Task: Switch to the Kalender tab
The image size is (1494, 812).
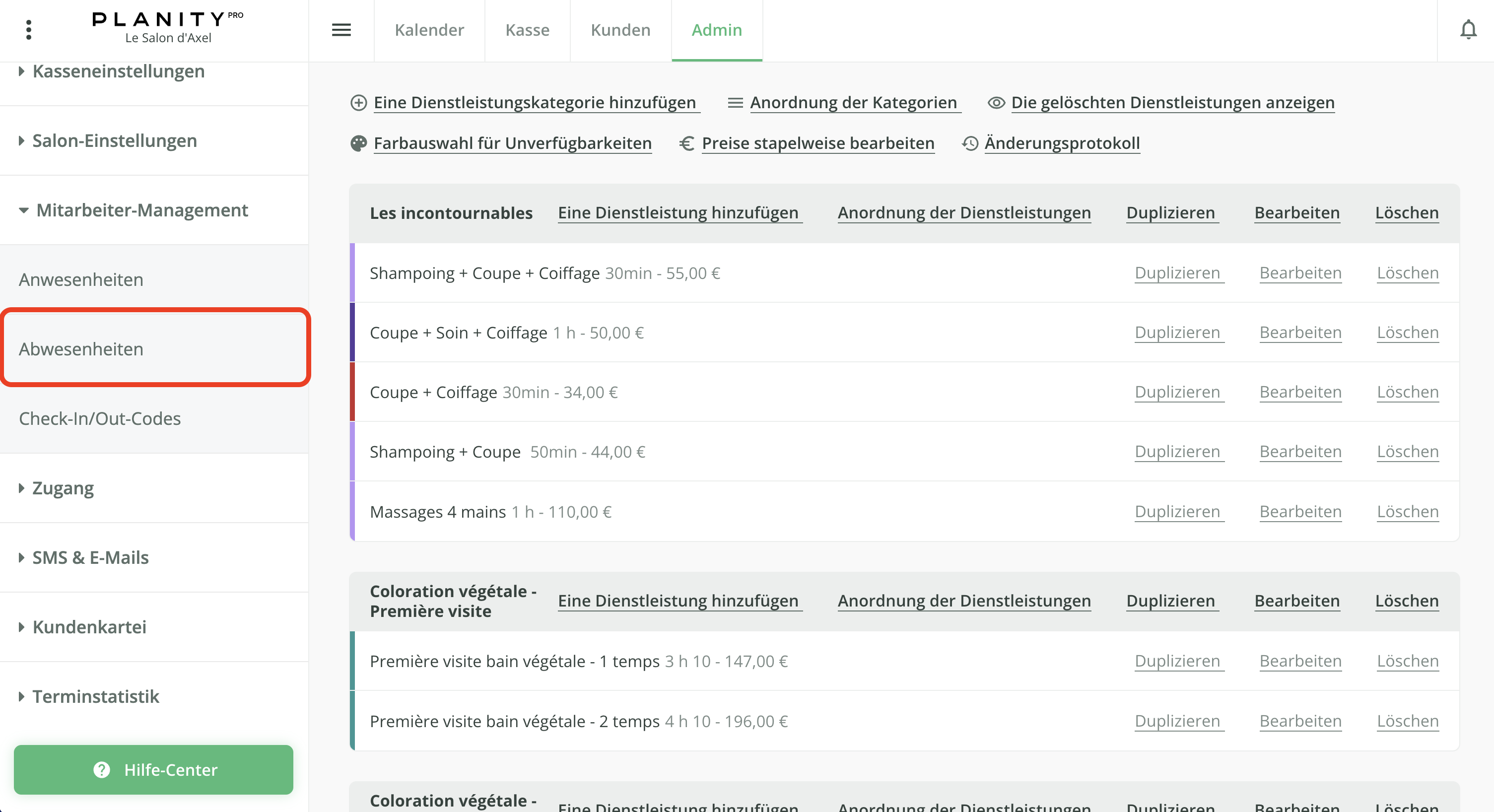Action: 429,30
